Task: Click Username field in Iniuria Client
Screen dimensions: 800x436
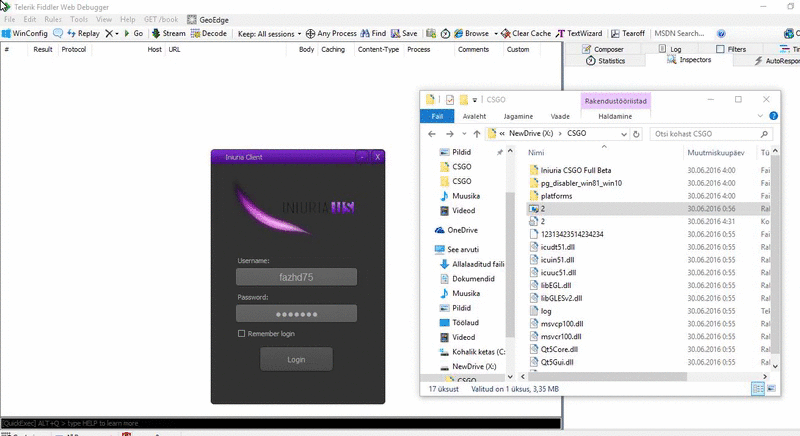Action: point(296,277)
